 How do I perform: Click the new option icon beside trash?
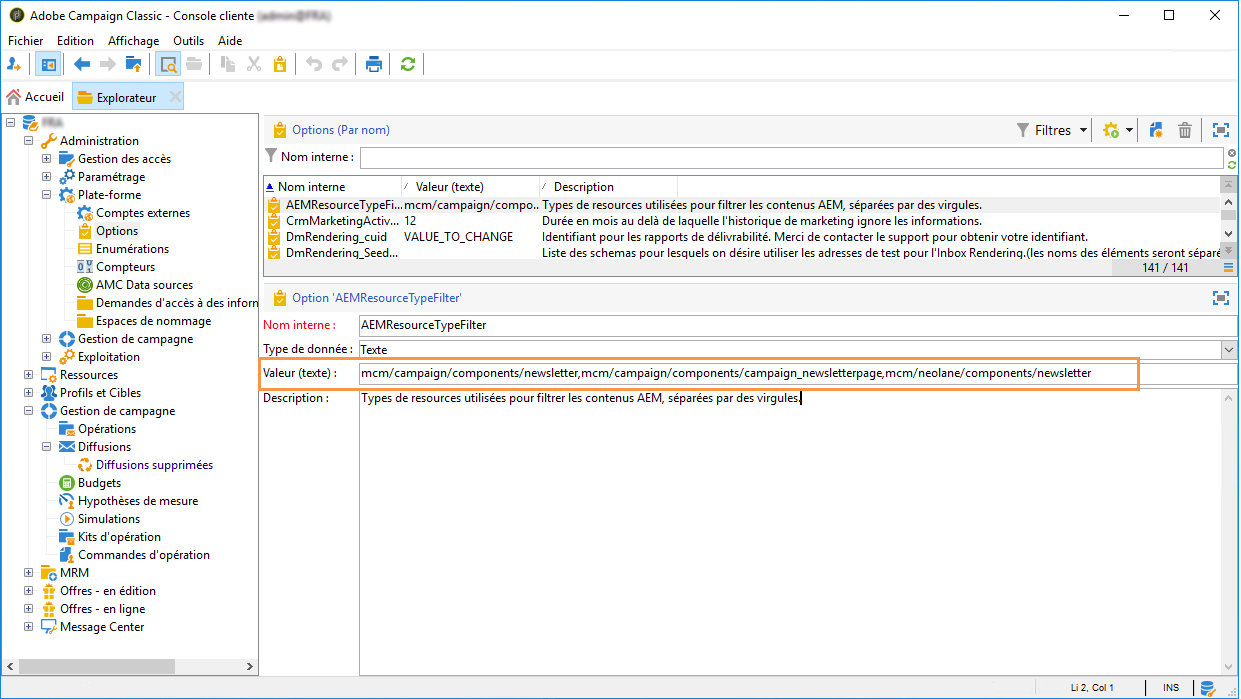1156,130
